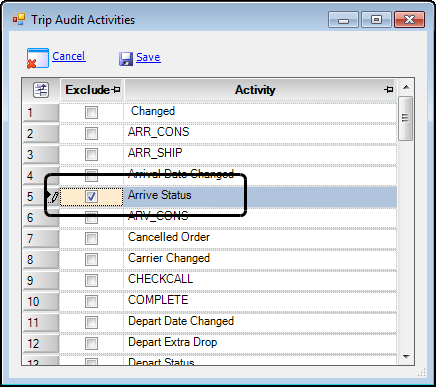Click the pin icon in Activity header

(388, 89)
